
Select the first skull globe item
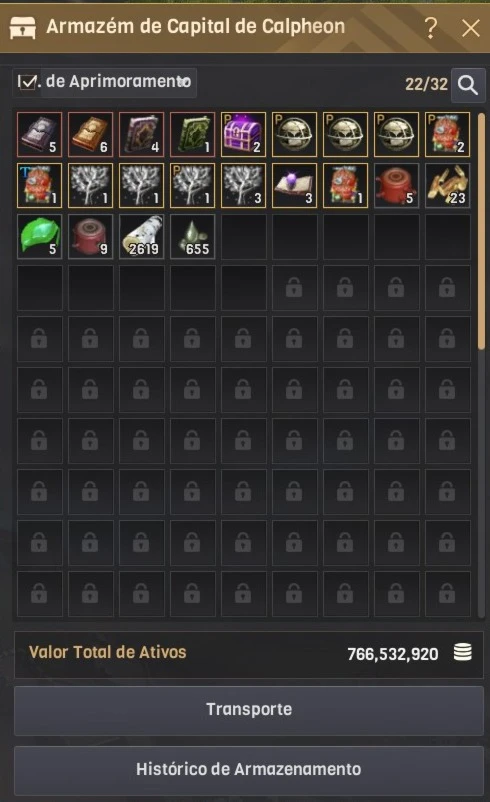(x=294, y=135)
